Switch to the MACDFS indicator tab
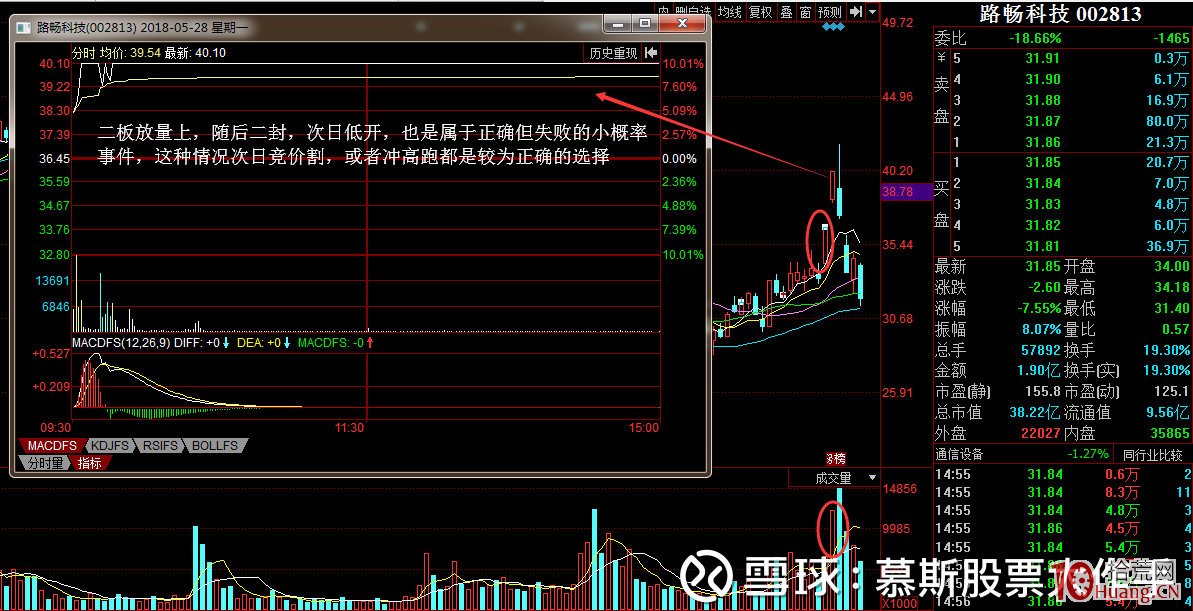 click(x=53, y=445)
